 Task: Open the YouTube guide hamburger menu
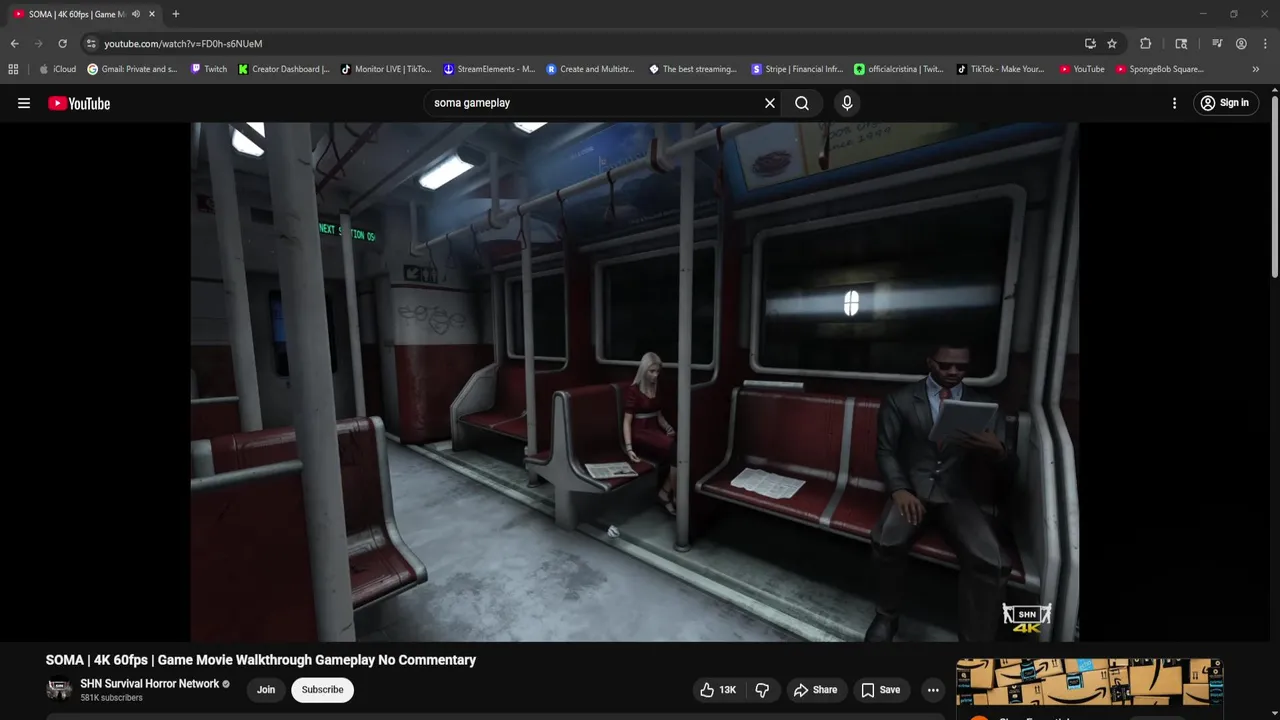(x=24, y=103)
